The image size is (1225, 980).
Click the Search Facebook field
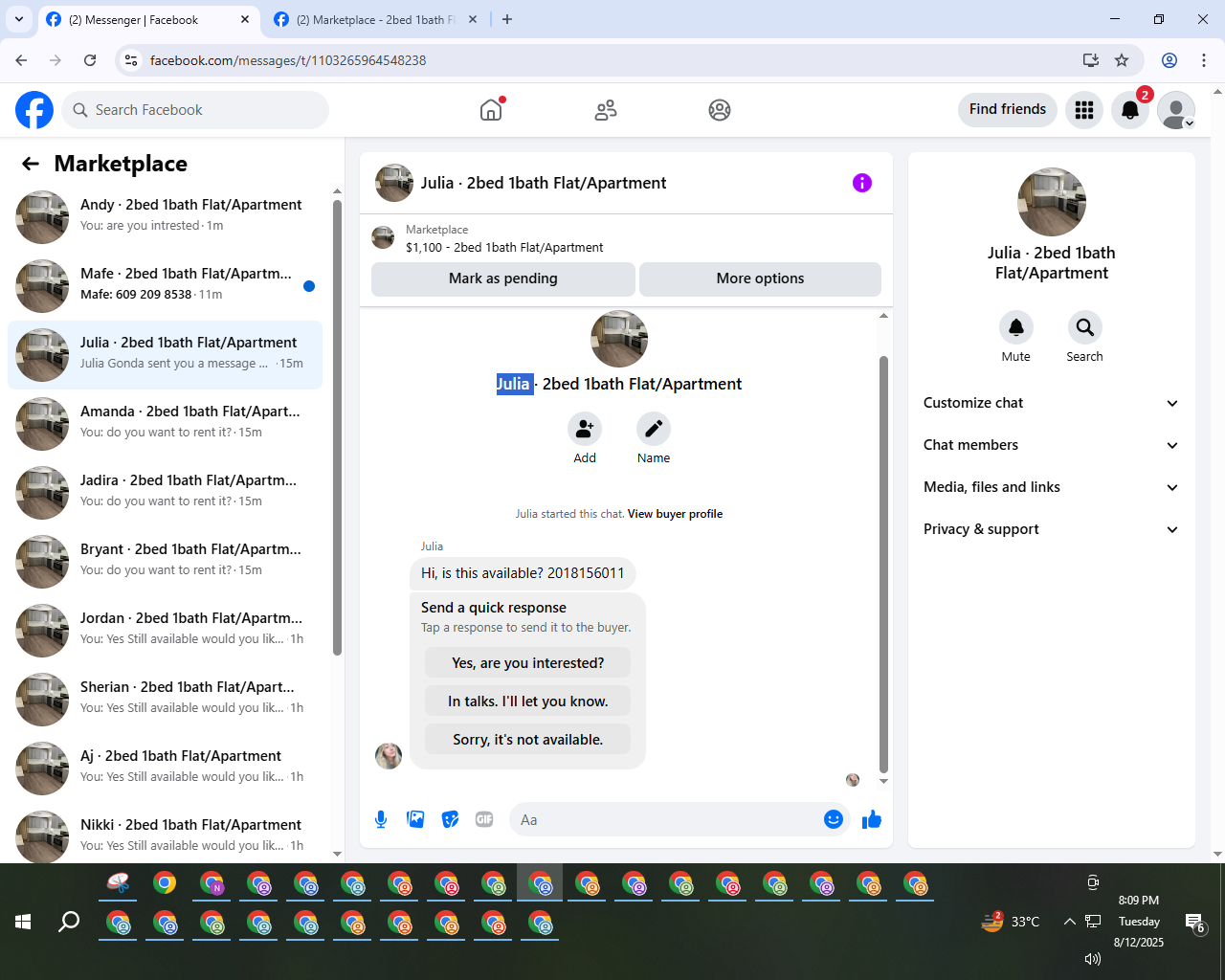(x=195, y=110)
